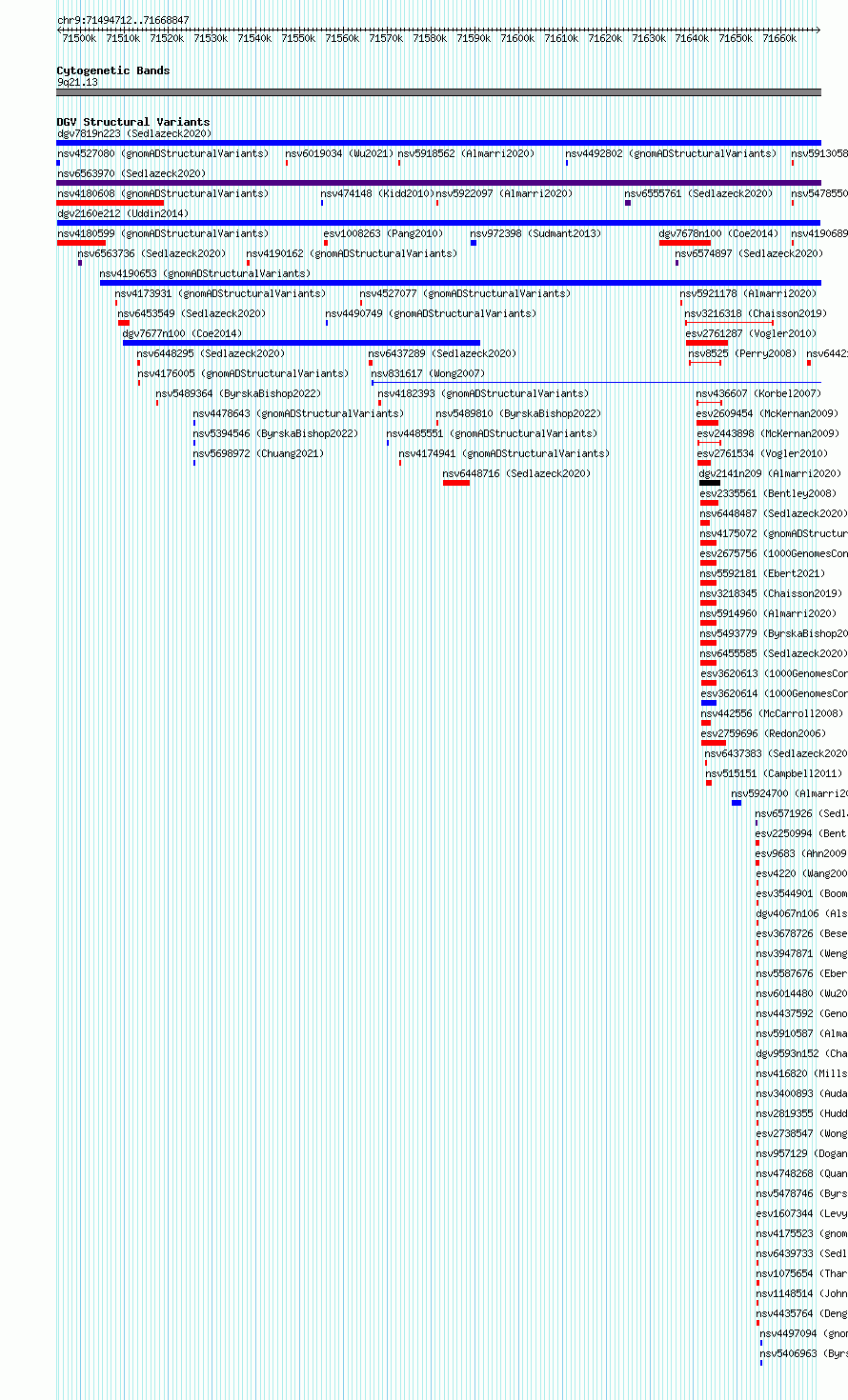
Task: Click the gray 9q21.13 cytogenetic band bar
Action: (x=438, y=92)
